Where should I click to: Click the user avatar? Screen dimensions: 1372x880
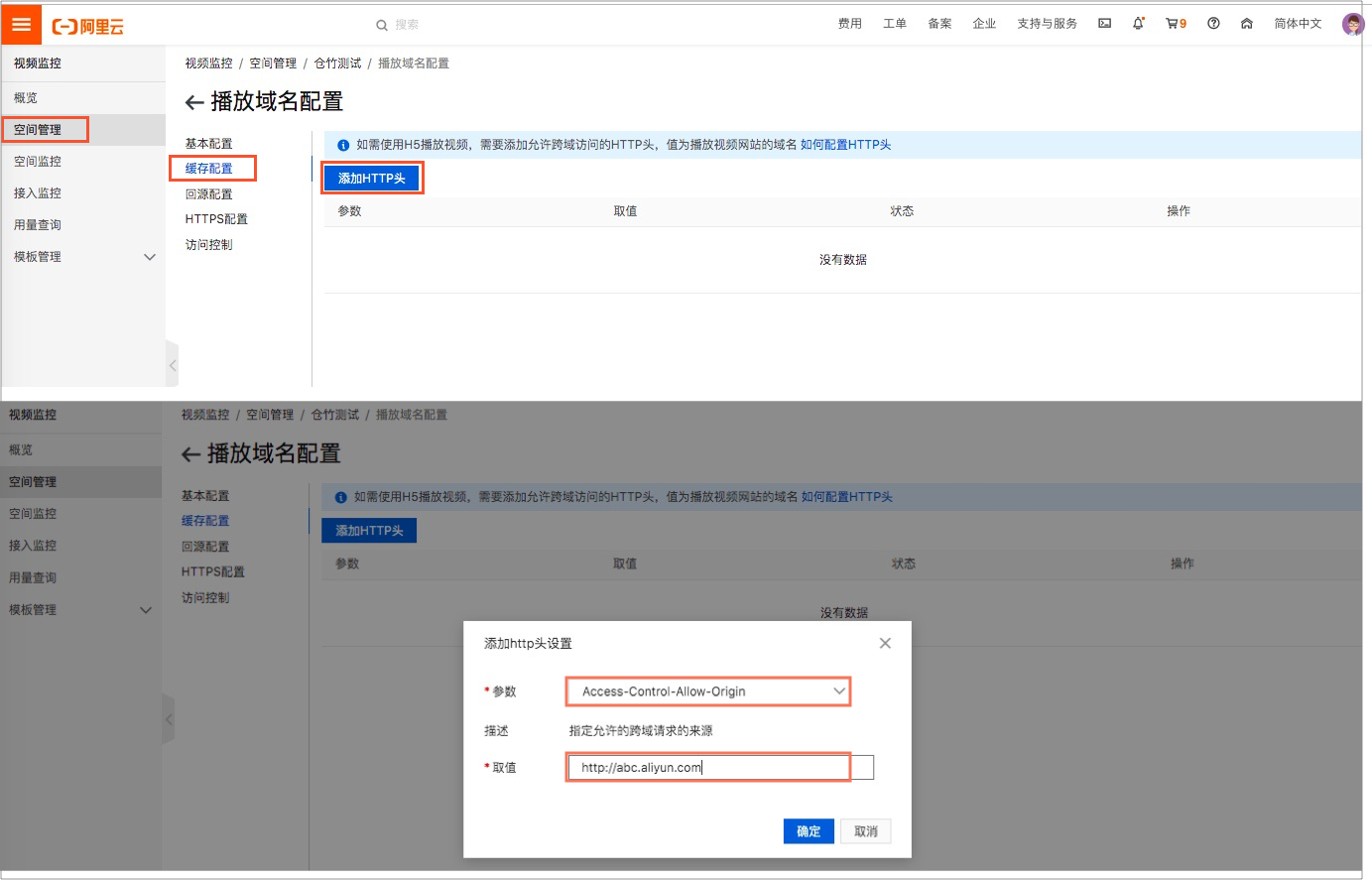click(x=1352, y=23)
